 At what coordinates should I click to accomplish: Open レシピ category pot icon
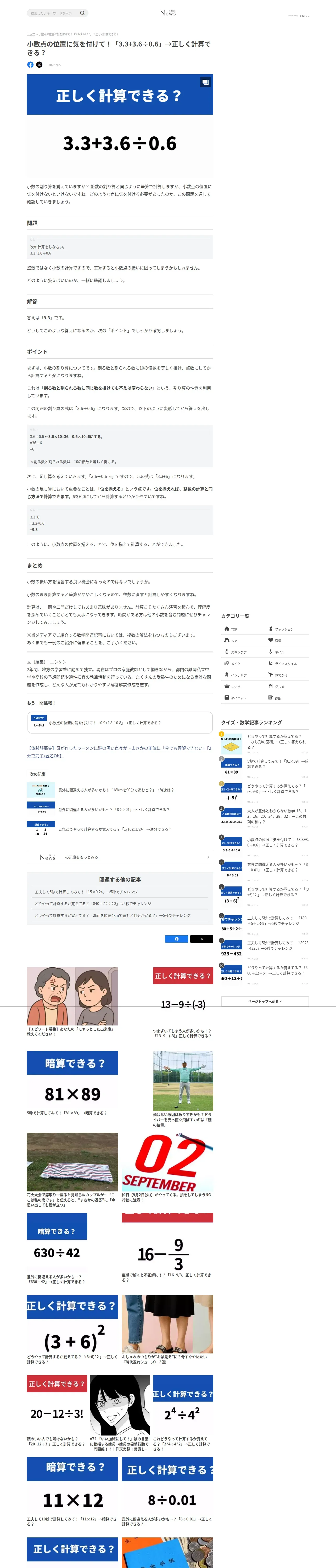point(227,686)
